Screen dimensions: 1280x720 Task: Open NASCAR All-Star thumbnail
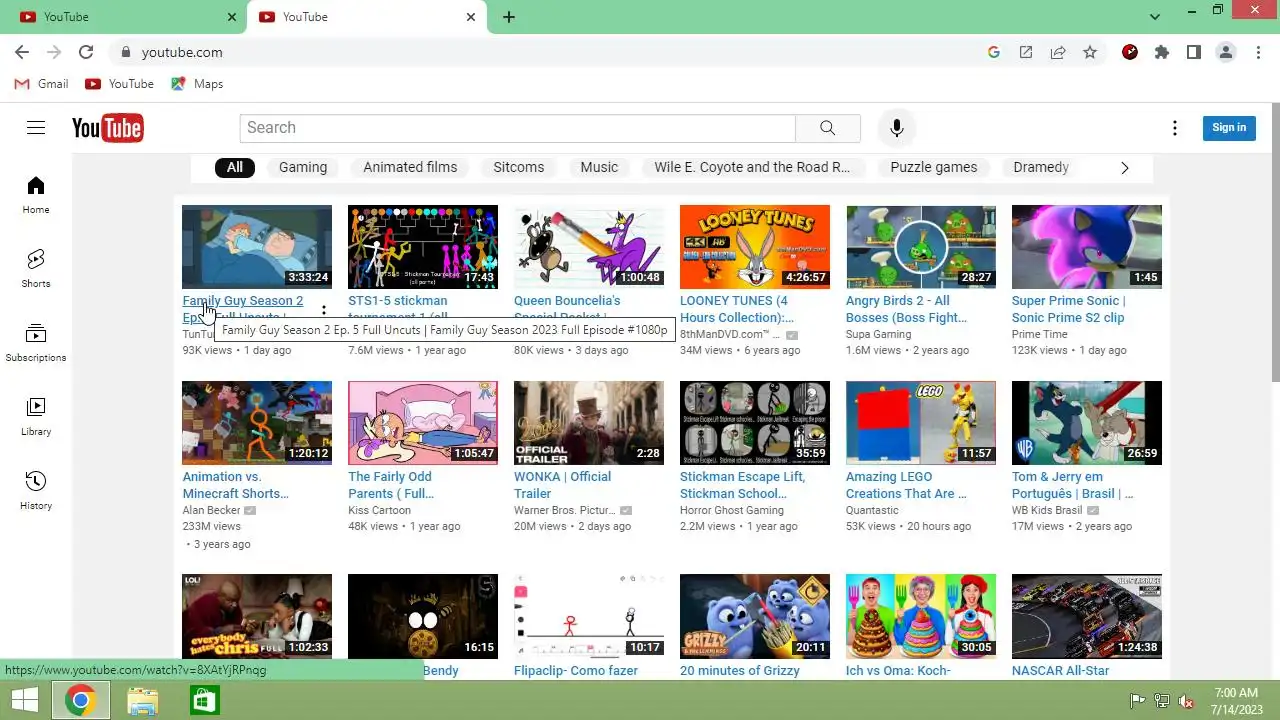pyautogui.click(x=1087, y=616)
